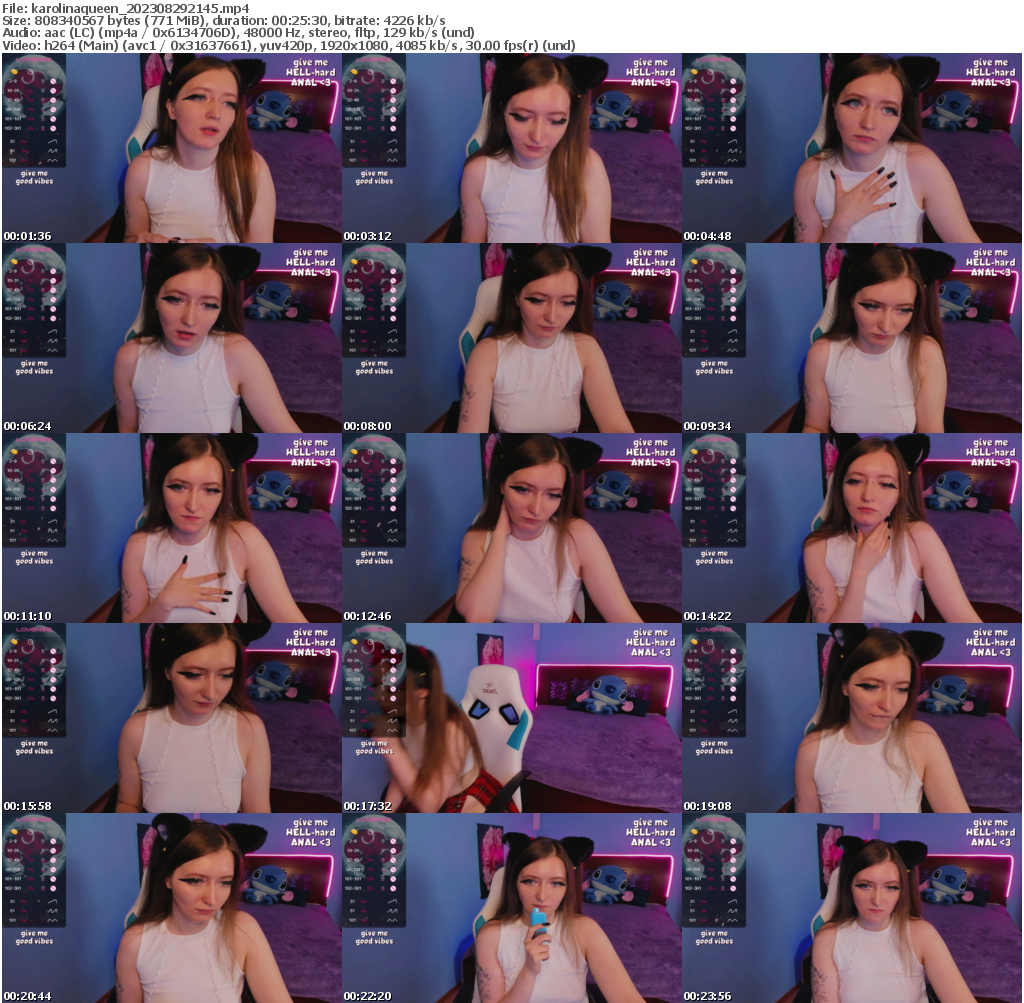Click the 00:09:34 video frame
This screenshot has width=1024, height=1003.
(x=852, y=338)
